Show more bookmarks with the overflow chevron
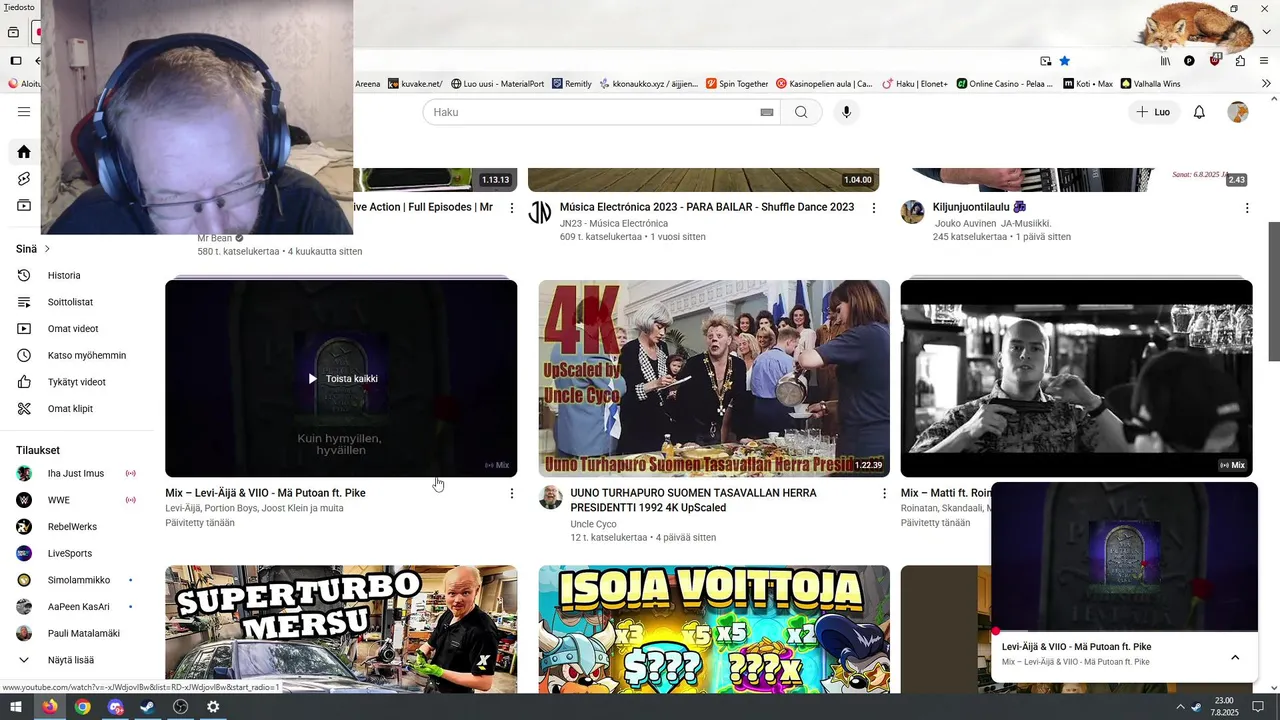This screenshot has width=1280, height=720. click(1266, 84)
